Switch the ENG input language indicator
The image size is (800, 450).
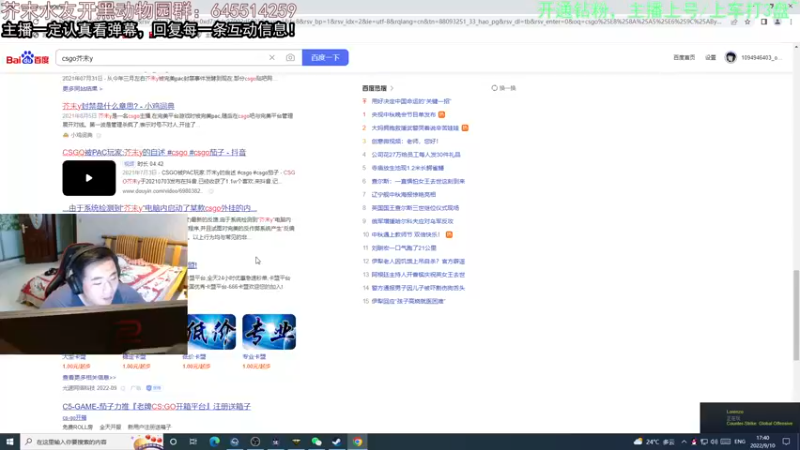pyautogui.click(x=740, y=442)
